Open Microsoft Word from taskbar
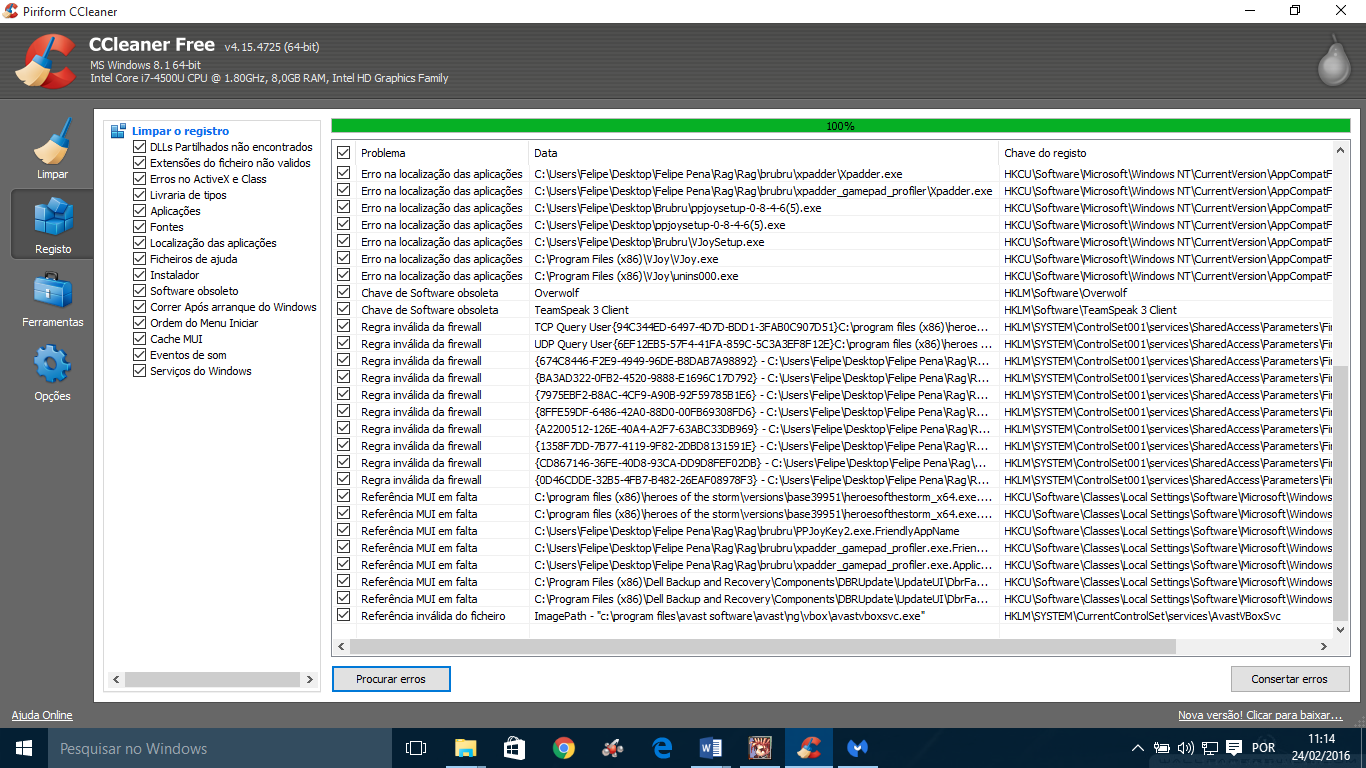 710,748
